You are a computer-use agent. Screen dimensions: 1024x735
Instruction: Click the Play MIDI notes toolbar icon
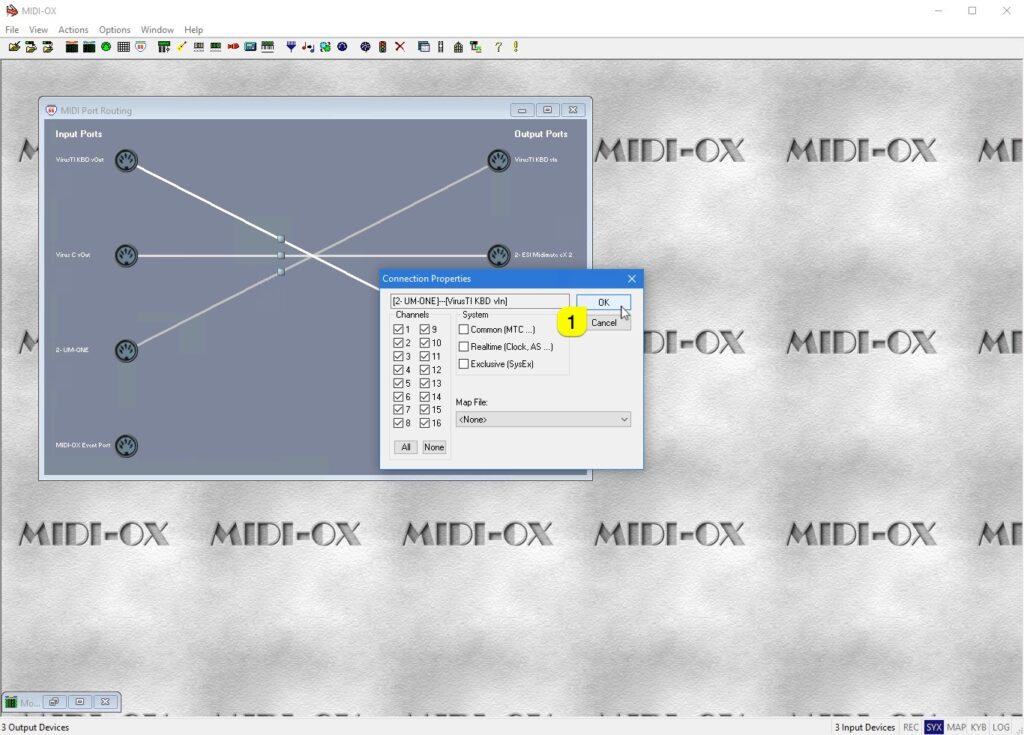[306, 46]
